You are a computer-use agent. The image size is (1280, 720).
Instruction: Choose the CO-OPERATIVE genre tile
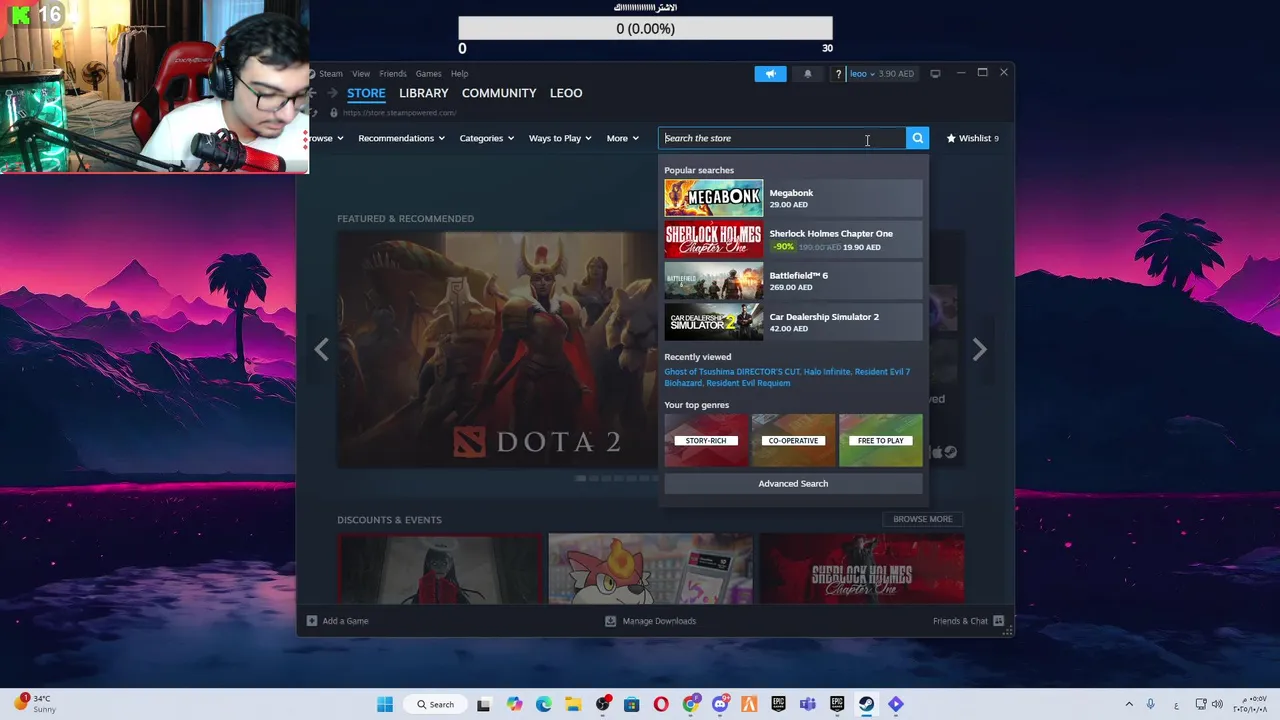[793, 440]
